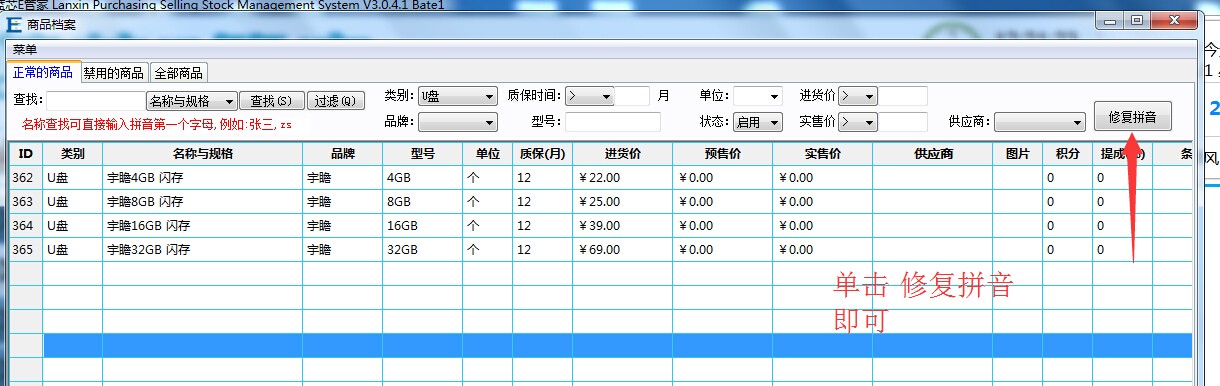Click the 查找(S) button
Screen dimensions: 1220x386
coord(271,101)
